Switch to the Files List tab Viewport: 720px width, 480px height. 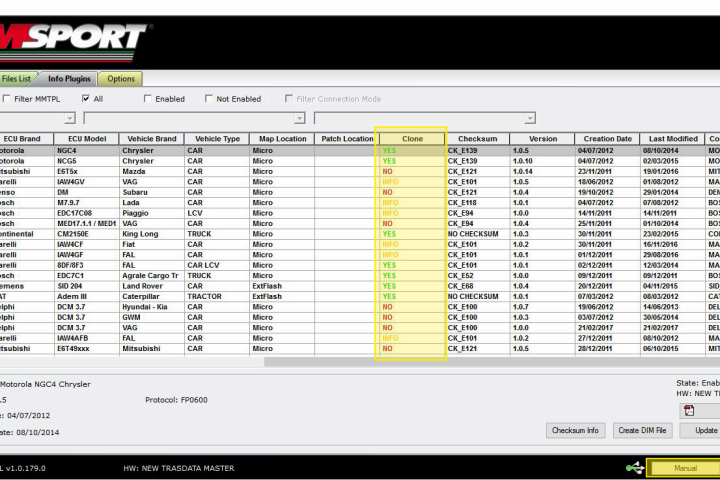[x=16, y=79]
